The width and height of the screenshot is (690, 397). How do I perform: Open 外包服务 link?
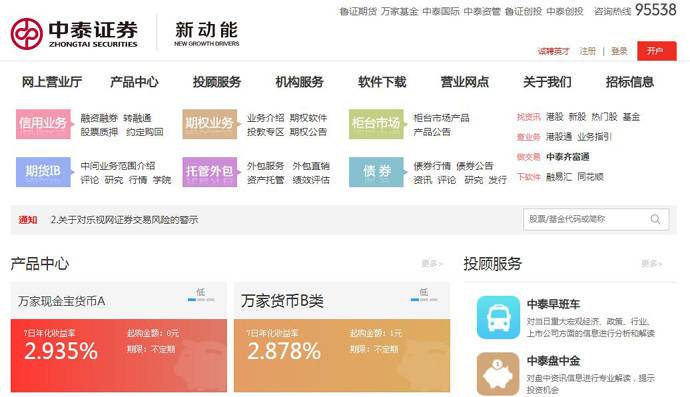(x=265, y=166)
